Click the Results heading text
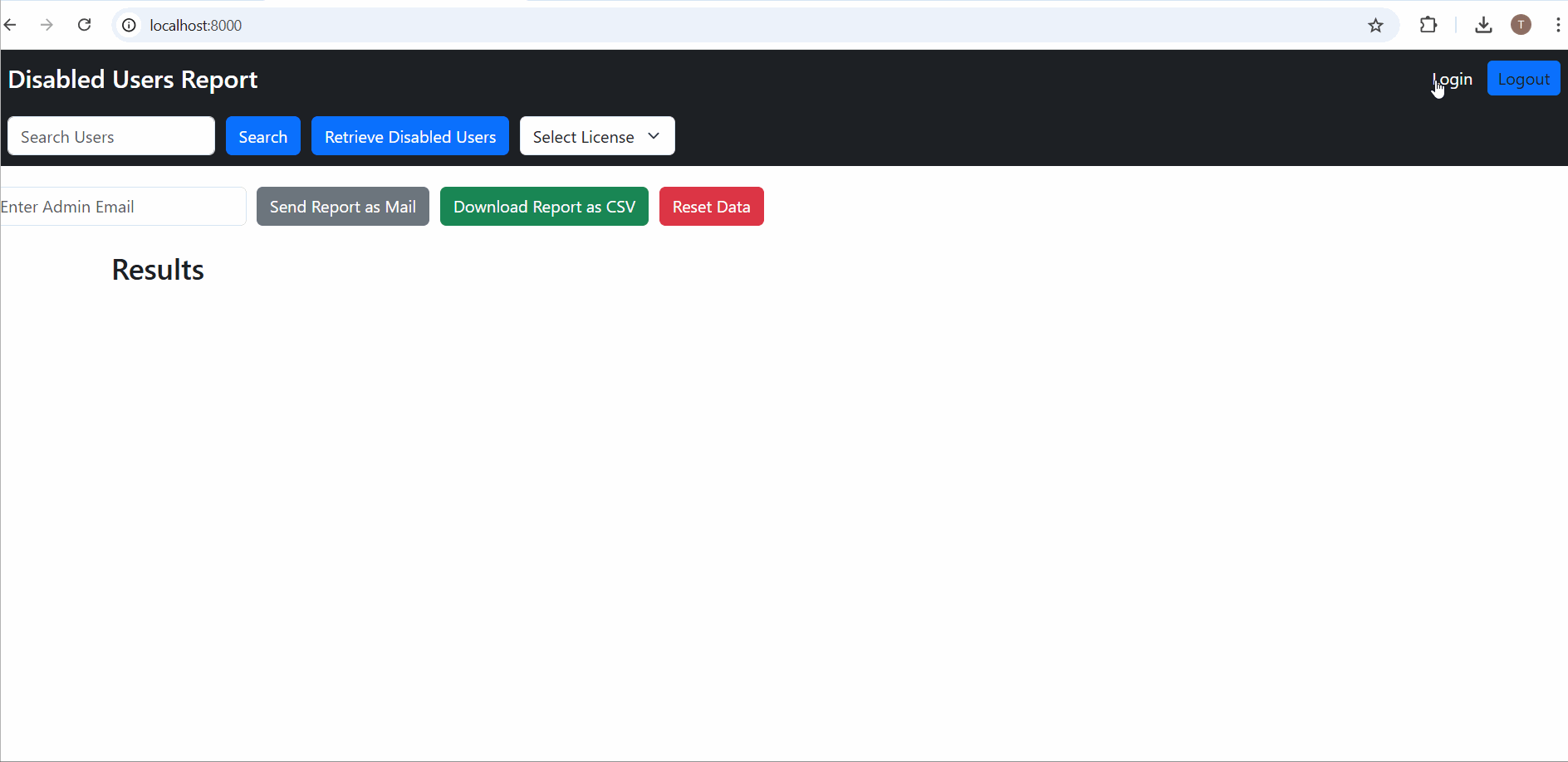The width and height of the screenshot is (1568, 762). 158,270
